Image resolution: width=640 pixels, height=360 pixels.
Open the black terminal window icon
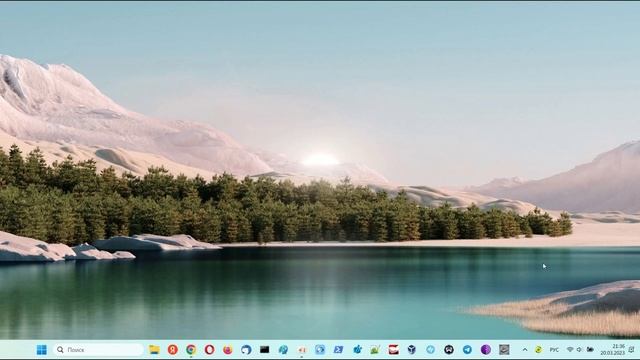(264, 350)
